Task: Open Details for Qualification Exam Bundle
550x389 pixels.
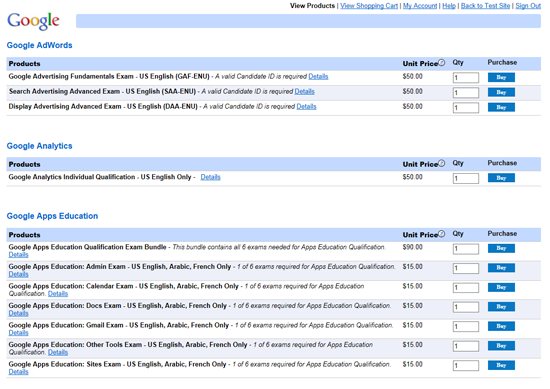Action: (x=19, y=255)
